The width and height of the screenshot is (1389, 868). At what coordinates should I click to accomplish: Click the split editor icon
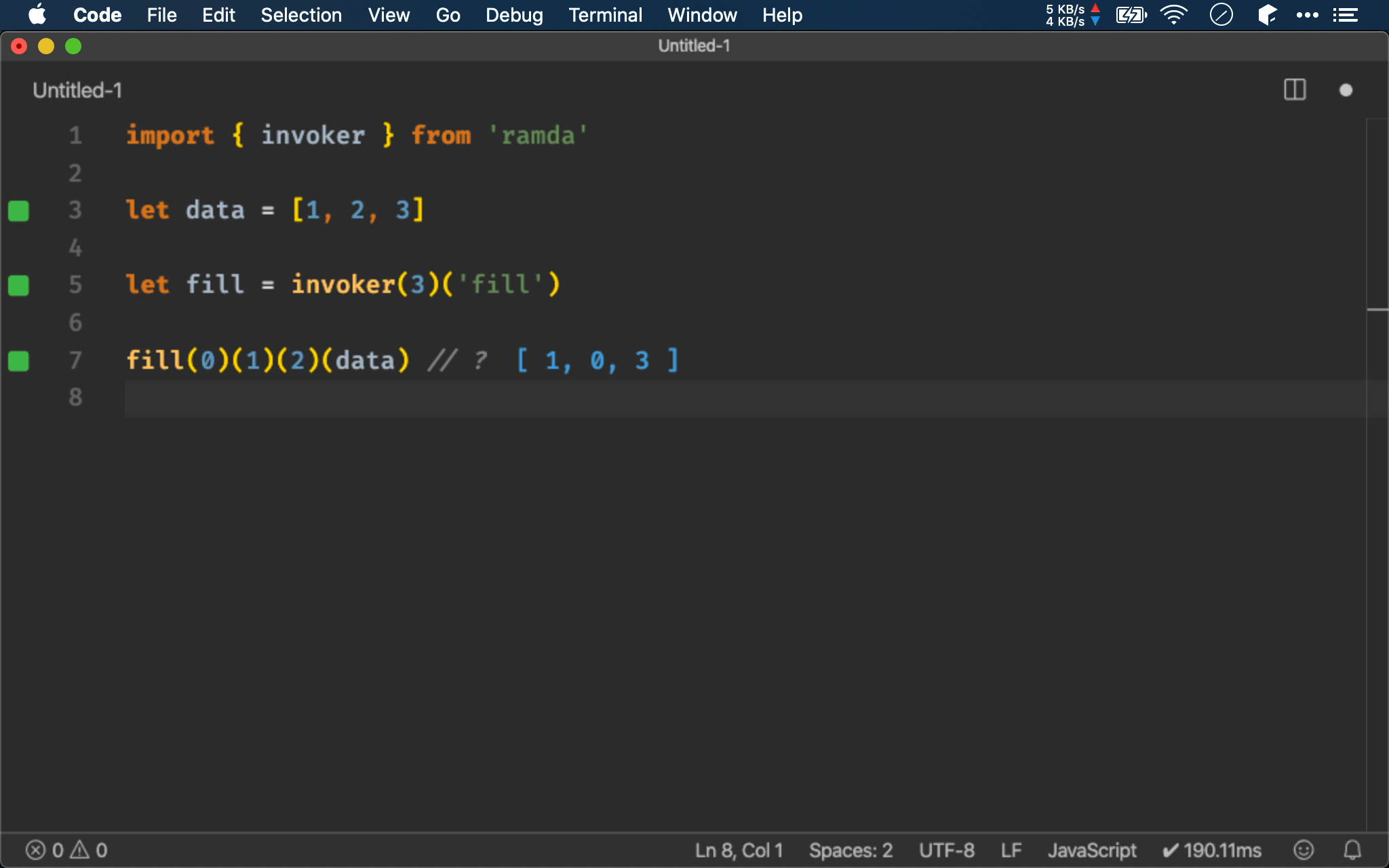[x=1295, y=90]
